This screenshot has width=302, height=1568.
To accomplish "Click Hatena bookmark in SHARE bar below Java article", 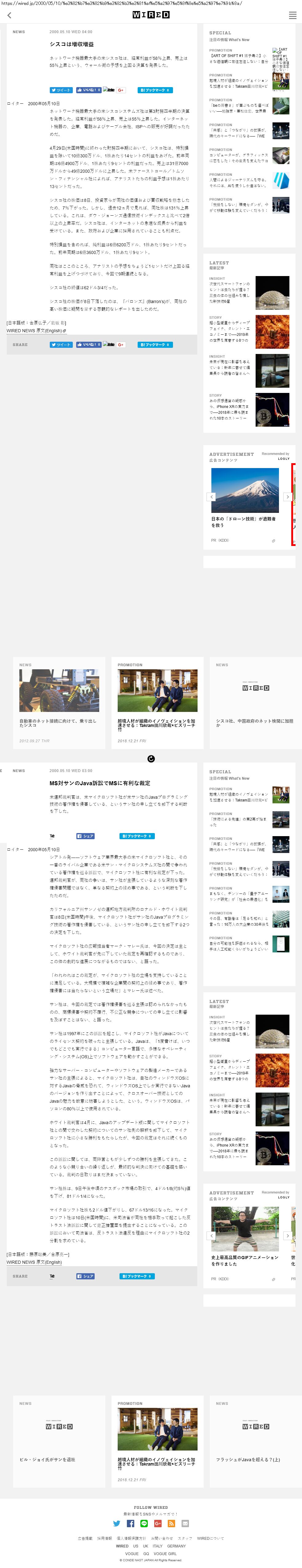I will click(137, 1276).
